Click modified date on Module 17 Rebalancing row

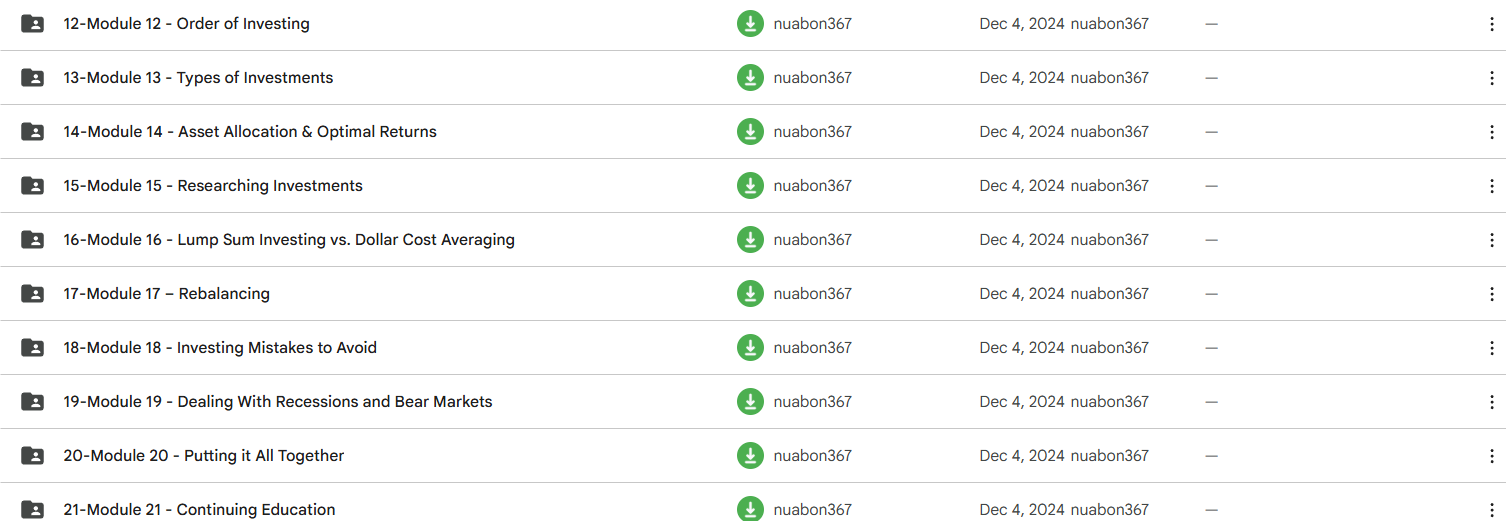click(x=1021, y=294)
